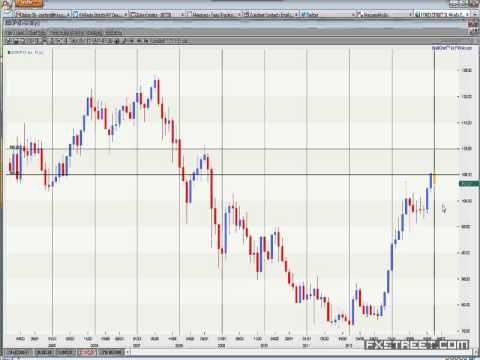Select the upper horizontal line at 110.00
The image size is (480, 360).
click(x=233, y=149)
